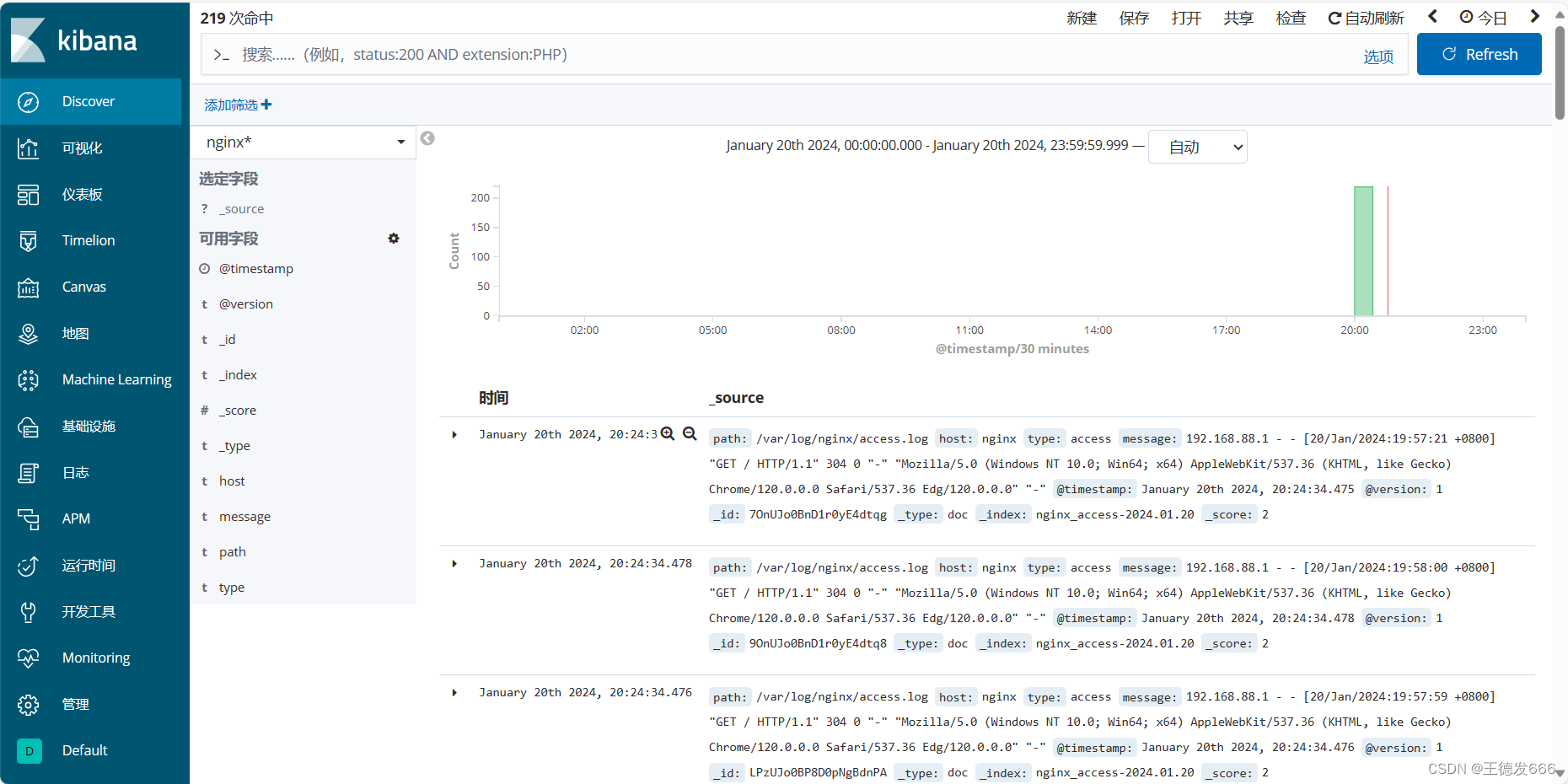Click the green histogram bar

pyautogui.click(x=1363, y=251)
